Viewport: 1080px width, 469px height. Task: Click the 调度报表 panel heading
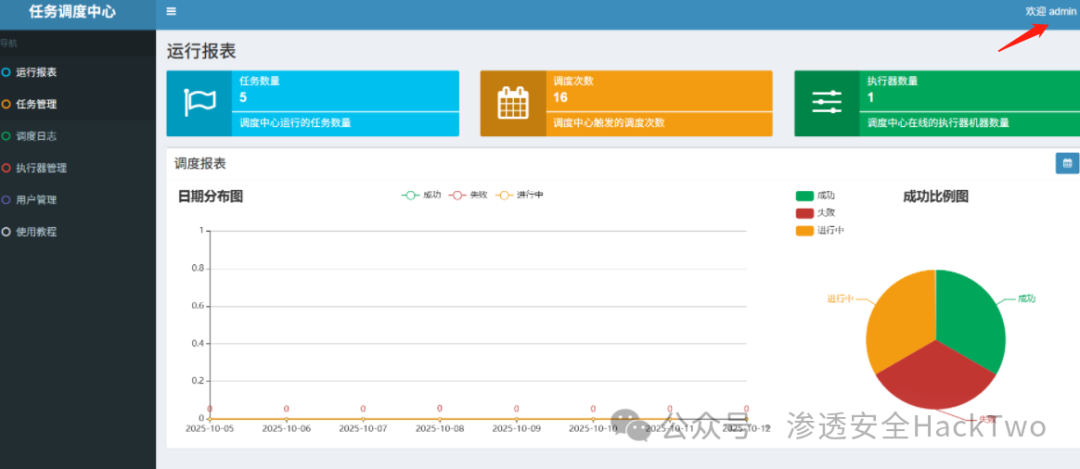pyautogui.click(x=200, y=164)
